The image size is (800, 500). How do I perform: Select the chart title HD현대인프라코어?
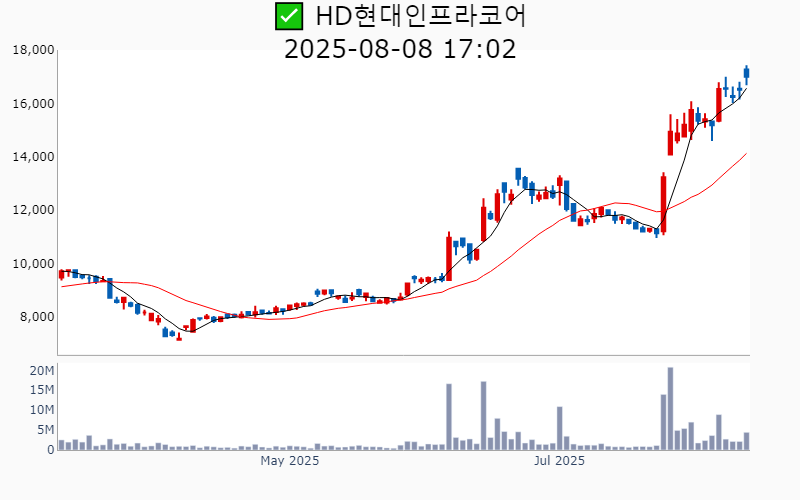(420, 16)
